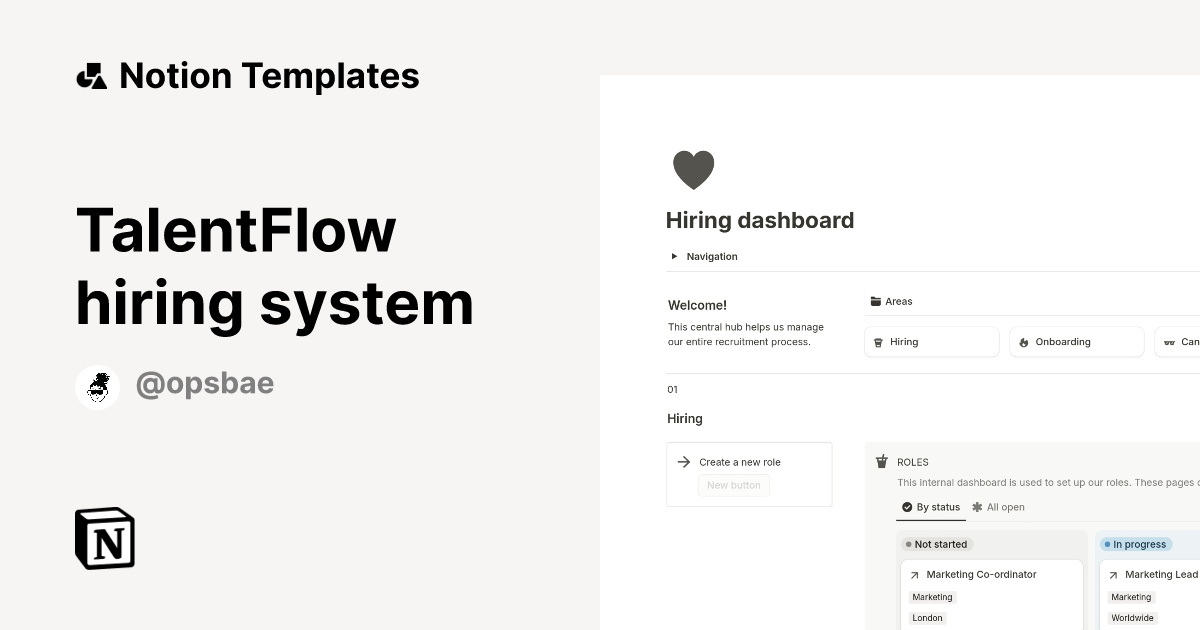Click the diagonal arrow beside Marketing Co-ordinator
The image size is (1200, 630).
click(914, 574)
